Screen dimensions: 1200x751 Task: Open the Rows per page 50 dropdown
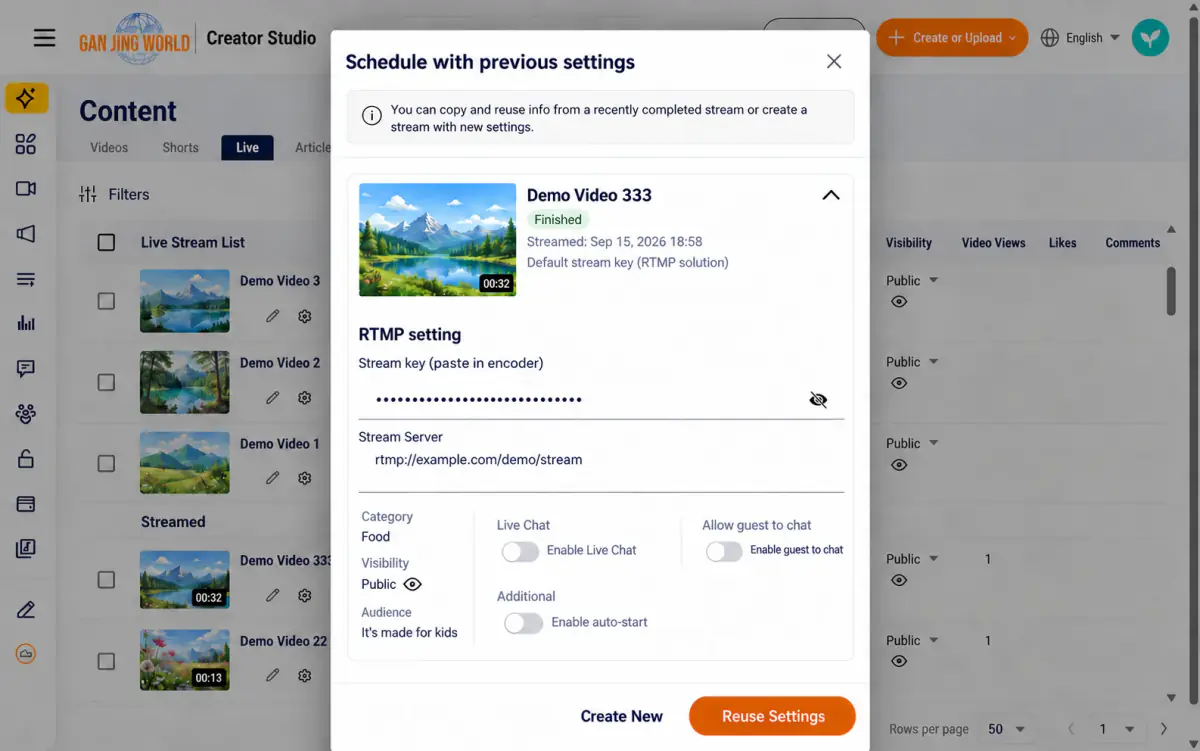coord(1007,729)
